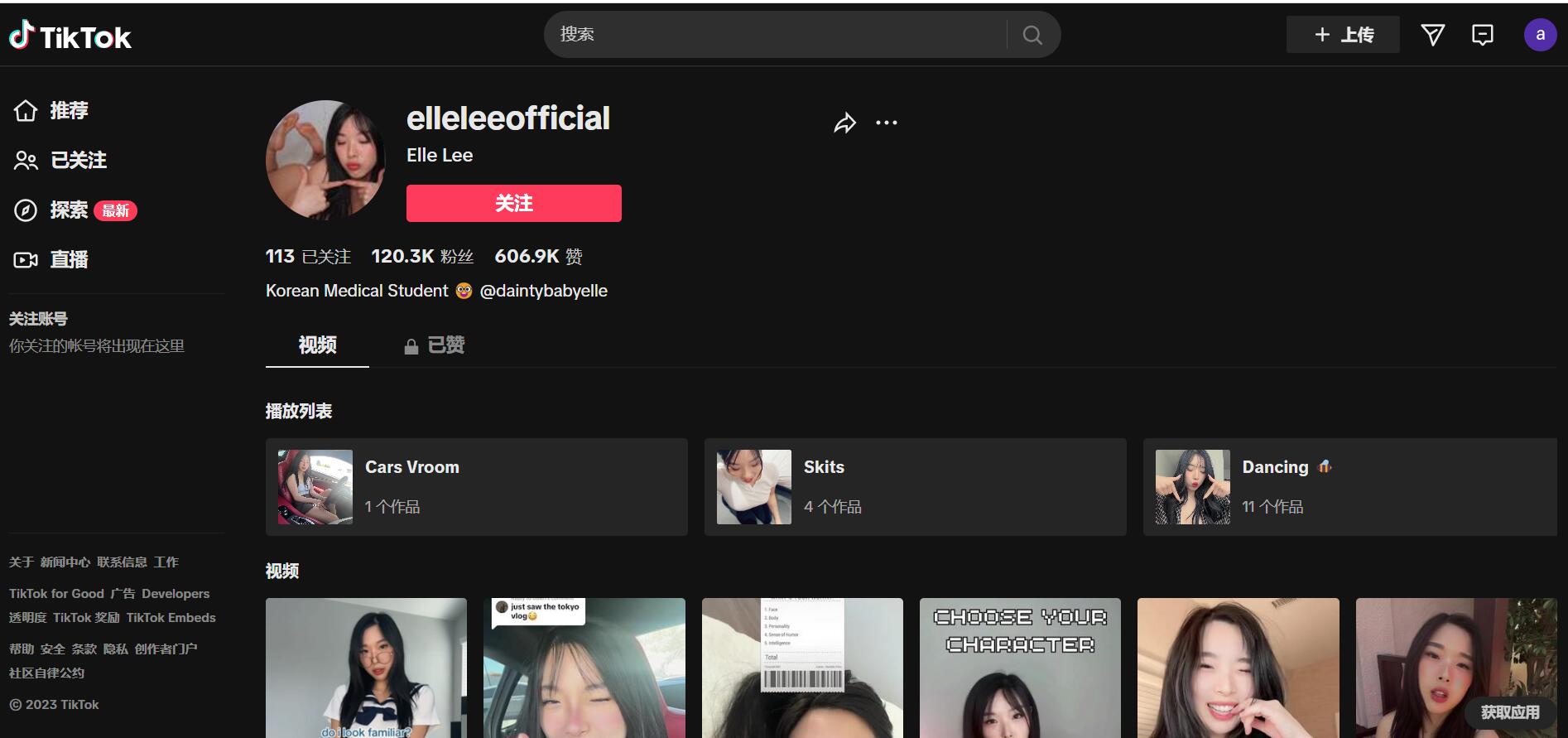Open the Cars Vroom playlist
The image size is (1568, 738).
[x=476, y=487]
